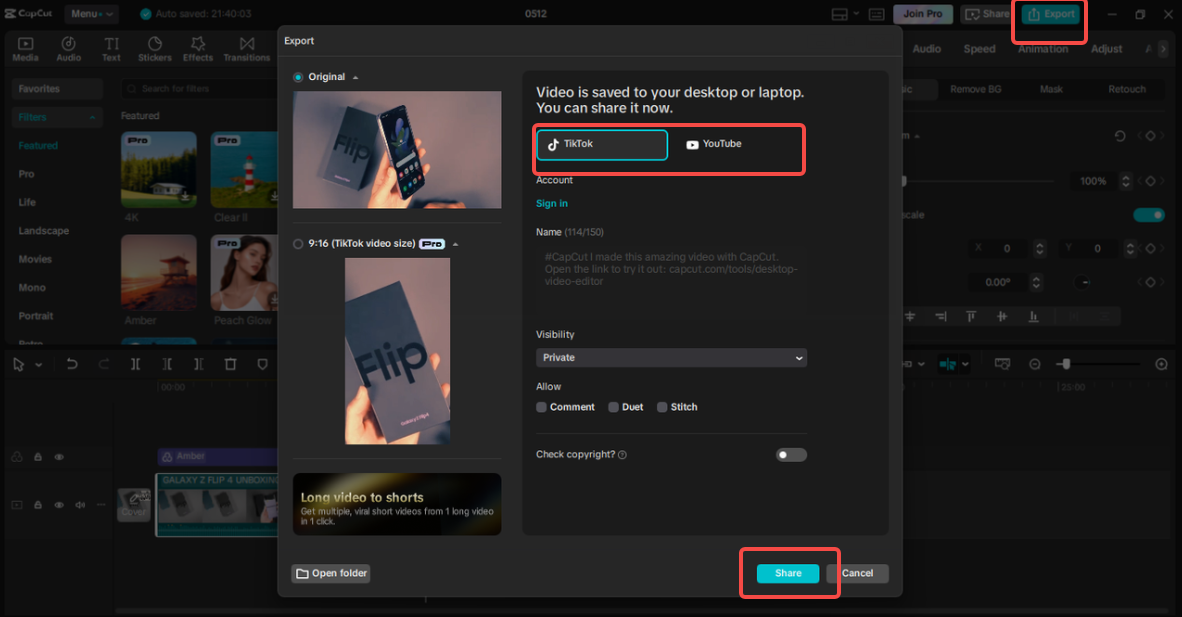Screen dimensions: 1182x617
Task: Choose TikTok as share platform
Action: coord(602,144)
